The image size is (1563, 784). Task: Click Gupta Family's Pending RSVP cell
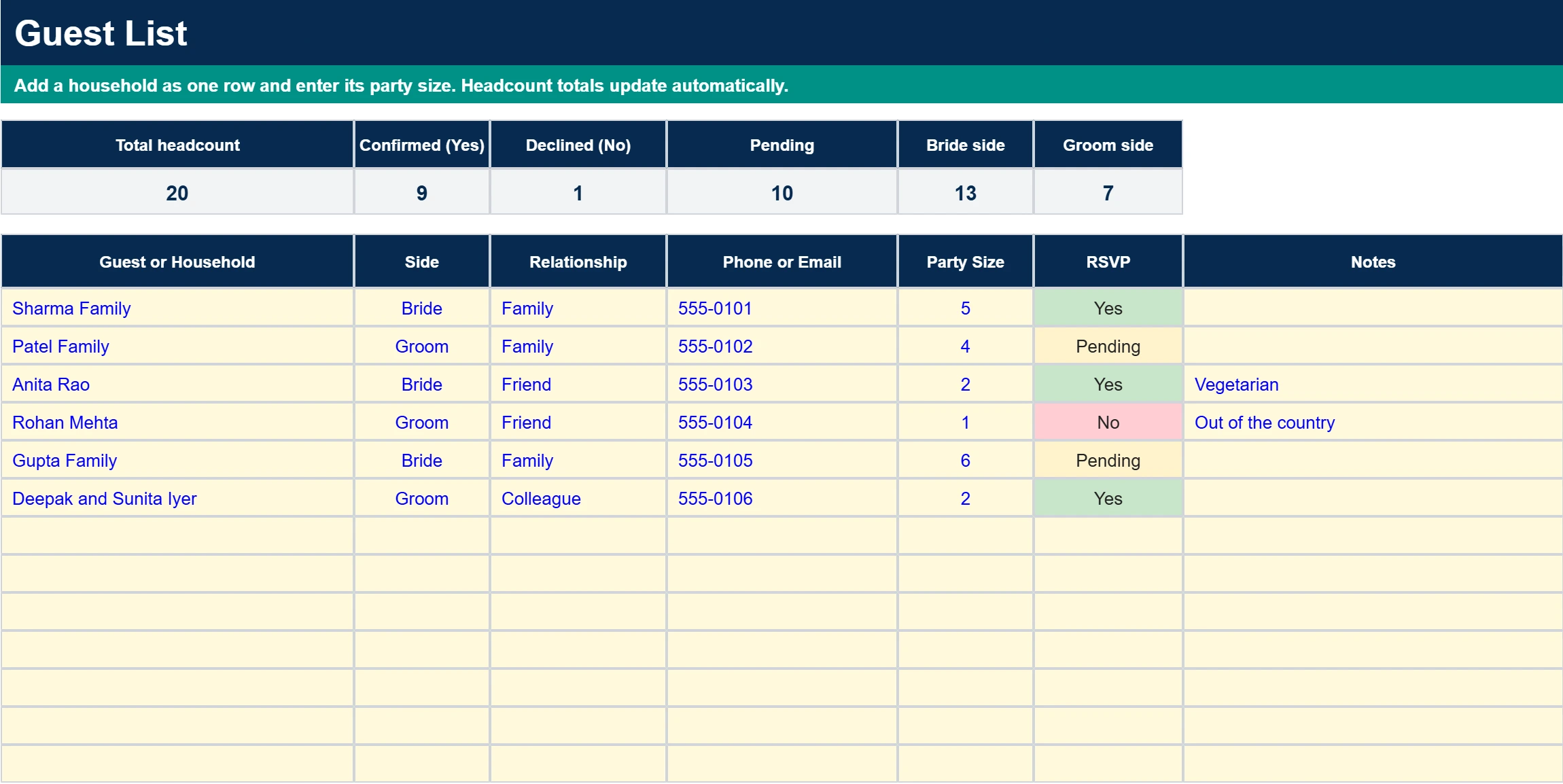1108,460
